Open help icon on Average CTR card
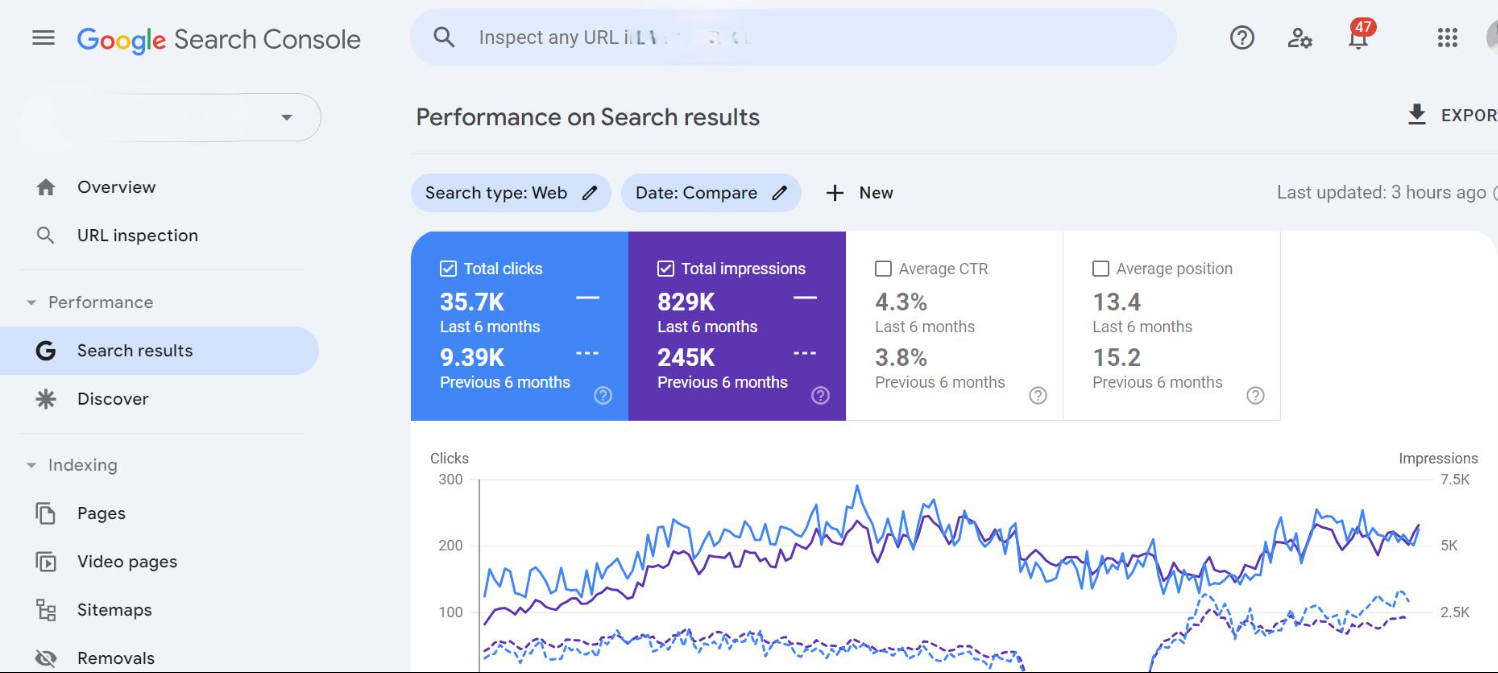Image resolution: width=1498 pixels, height=673 pixels. 1038,395
